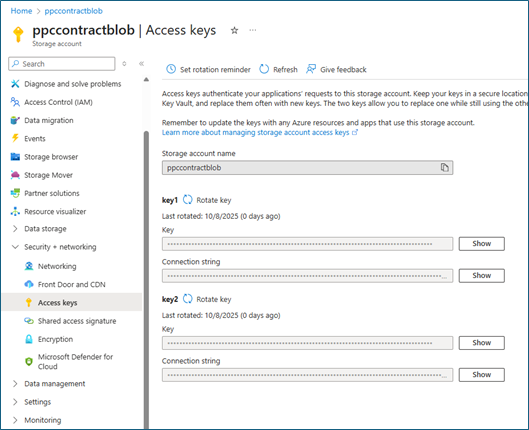
Task: Click the sidebar vertical scrollbar thumb
Action: tap(146, 280)
